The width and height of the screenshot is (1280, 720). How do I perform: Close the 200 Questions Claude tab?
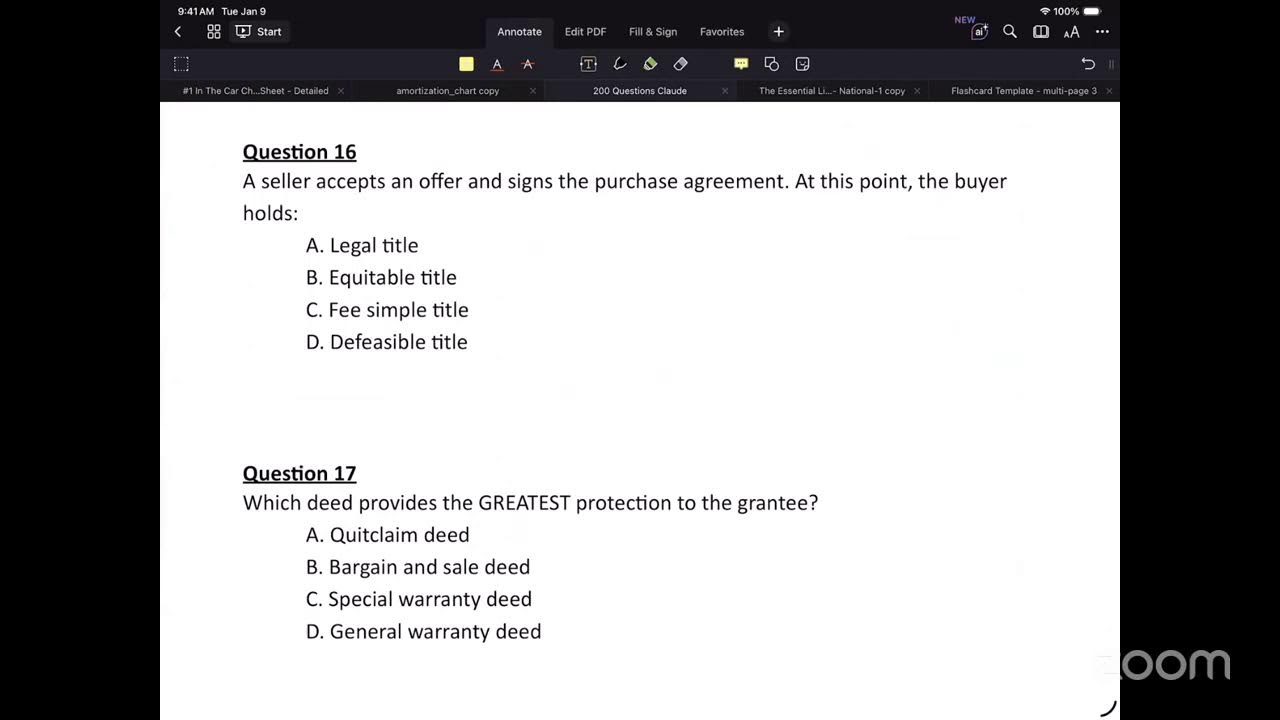tap(725, 91)
